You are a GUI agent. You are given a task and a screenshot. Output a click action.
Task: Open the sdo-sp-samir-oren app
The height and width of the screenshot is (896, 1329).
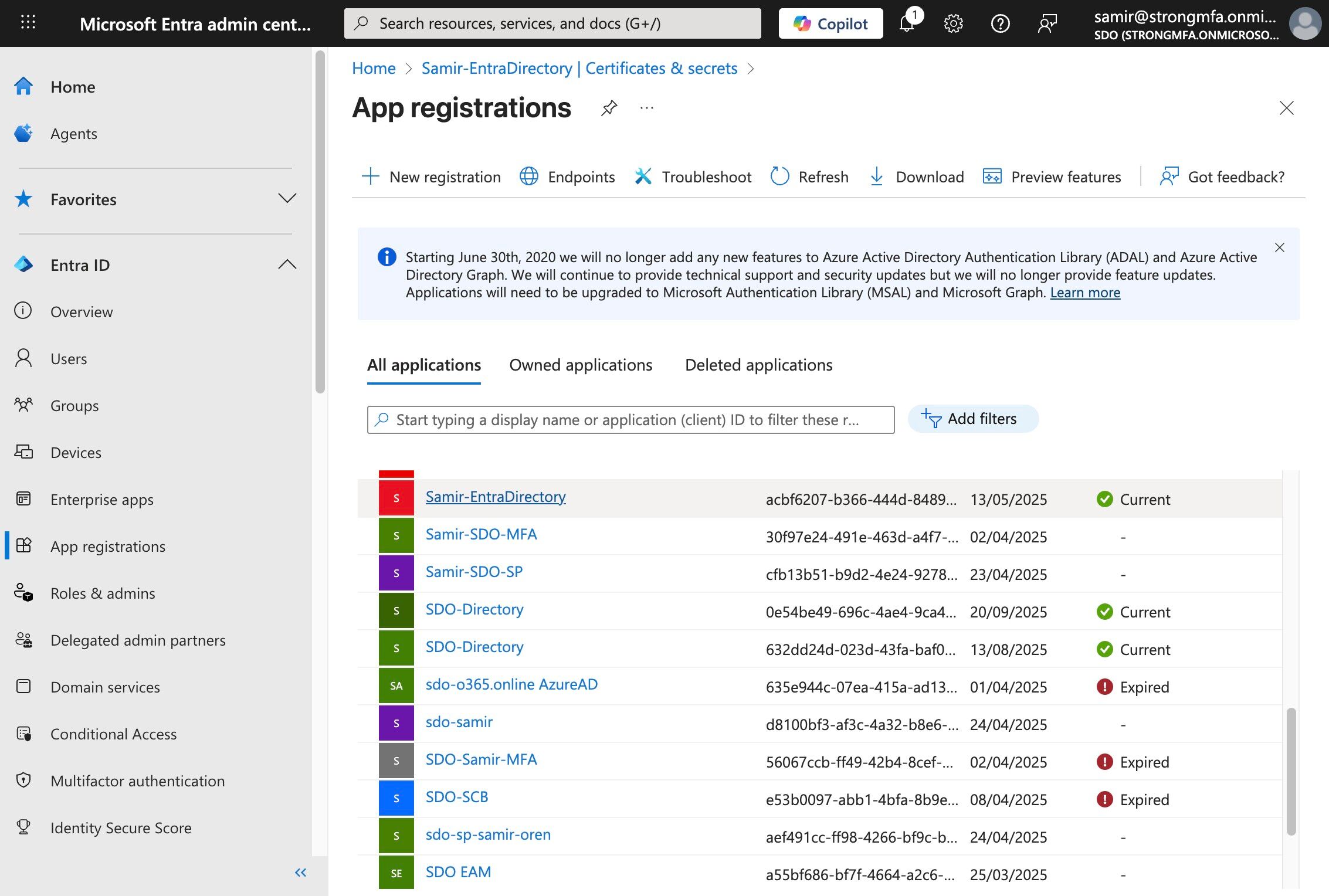(x=488, y=834)
